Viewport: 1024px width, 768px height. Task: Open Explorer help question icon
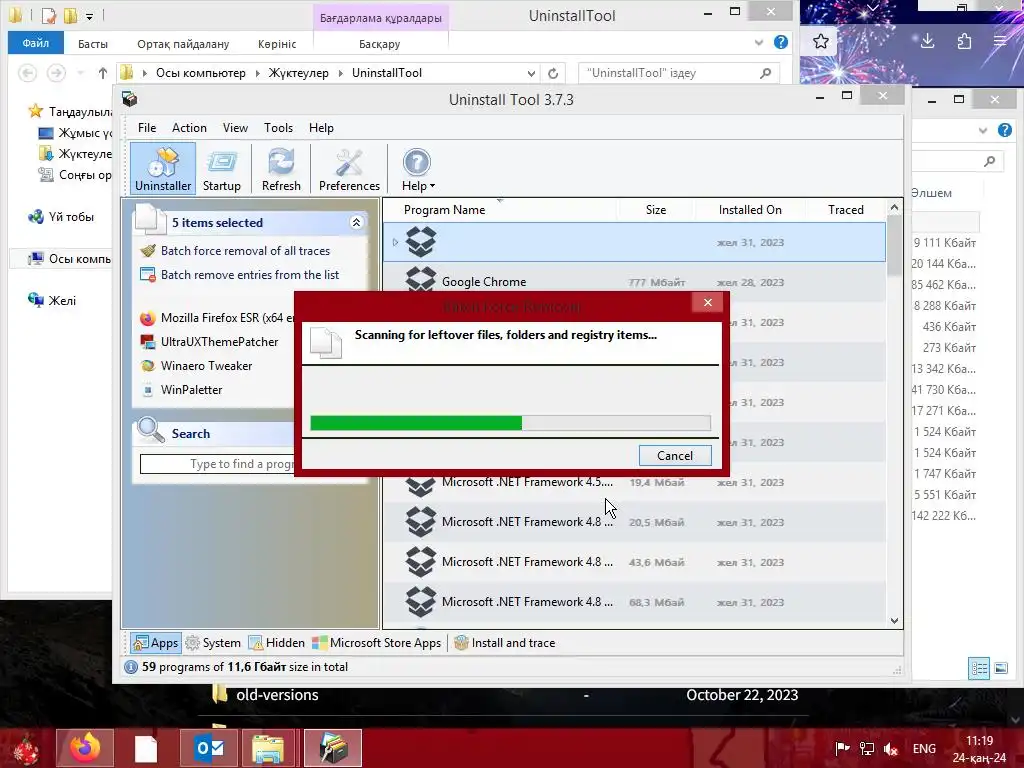[x=780, y=42]
